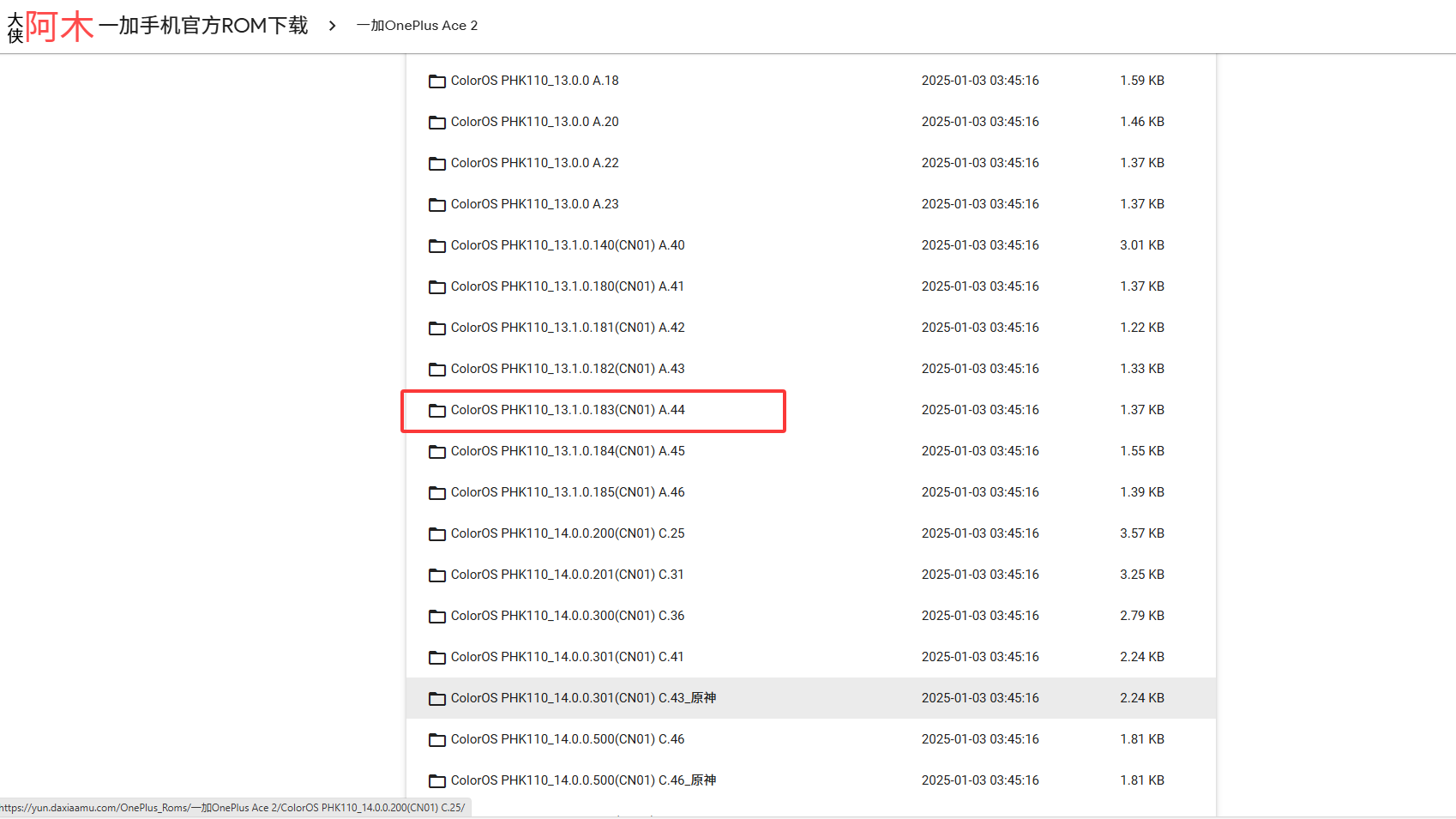Image resolution: width=1456 pixels, height=819 pixels.
Task: Open ColorOS PHK110_14.0.0.300(CN01) C.36 folder
Action: 567,616
